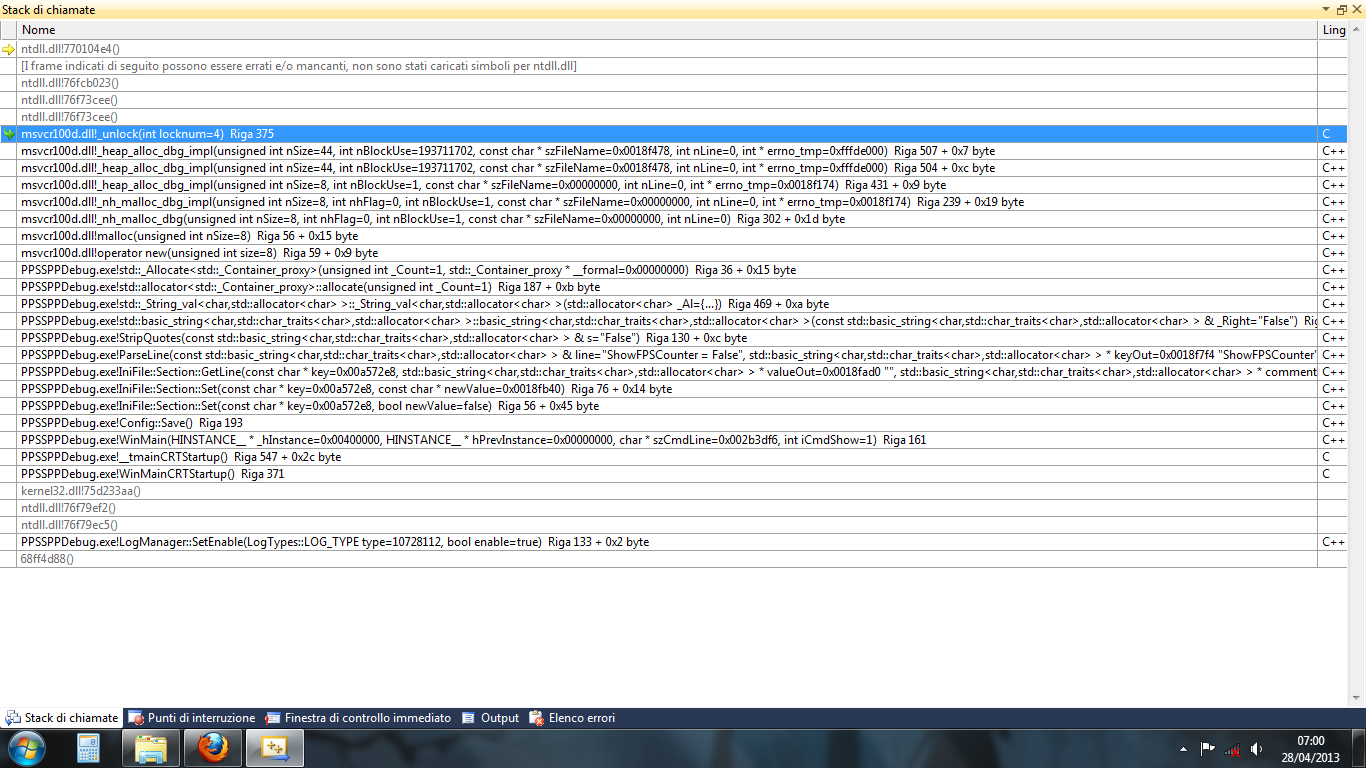Maximize the Stack di chiamate panel

coord(1342,9)
